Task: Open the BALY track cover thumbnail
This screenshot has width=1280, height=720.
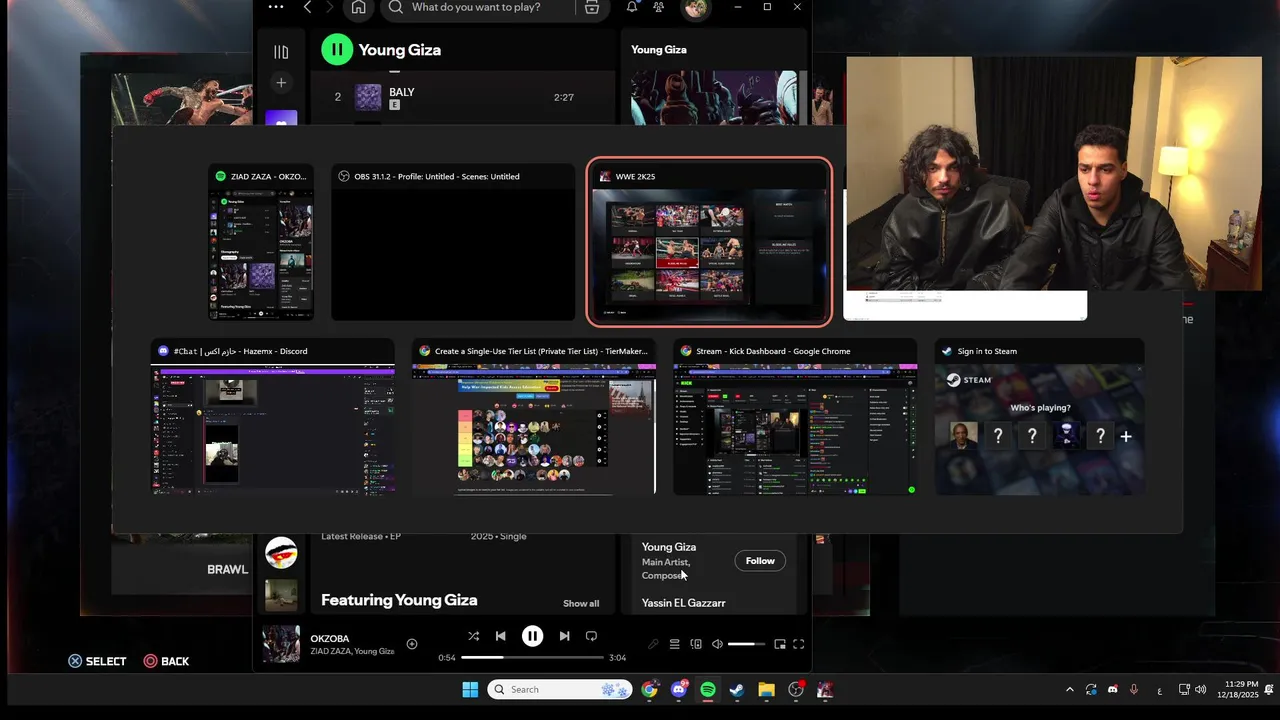Action: 368,97
